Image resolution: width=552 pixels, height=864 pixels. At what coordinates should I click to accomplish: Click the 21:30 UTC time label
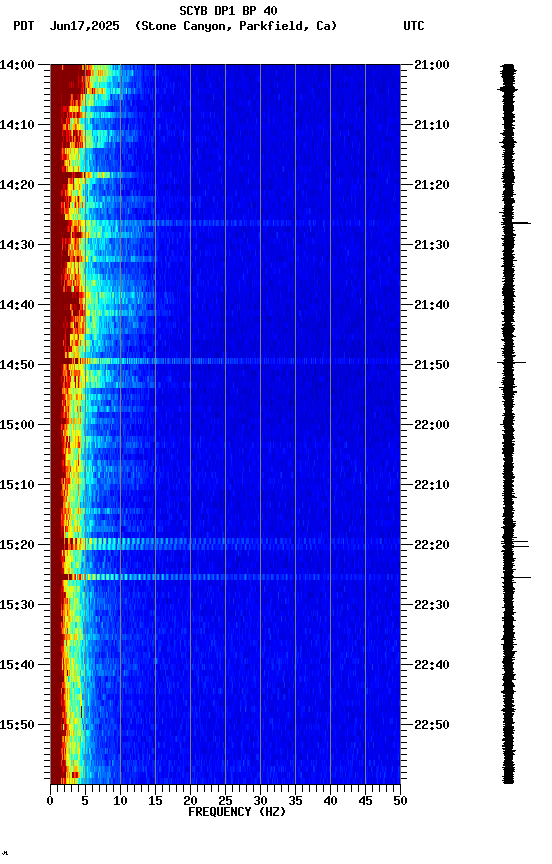click(x=432, y=245)
